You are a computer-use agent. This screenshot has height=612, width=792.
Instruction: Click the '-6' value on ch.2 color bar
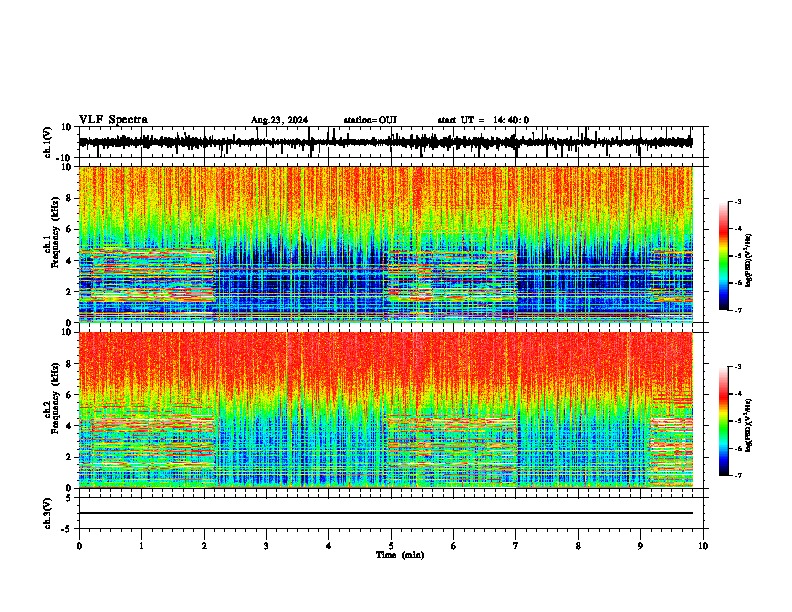pos(738,448)
